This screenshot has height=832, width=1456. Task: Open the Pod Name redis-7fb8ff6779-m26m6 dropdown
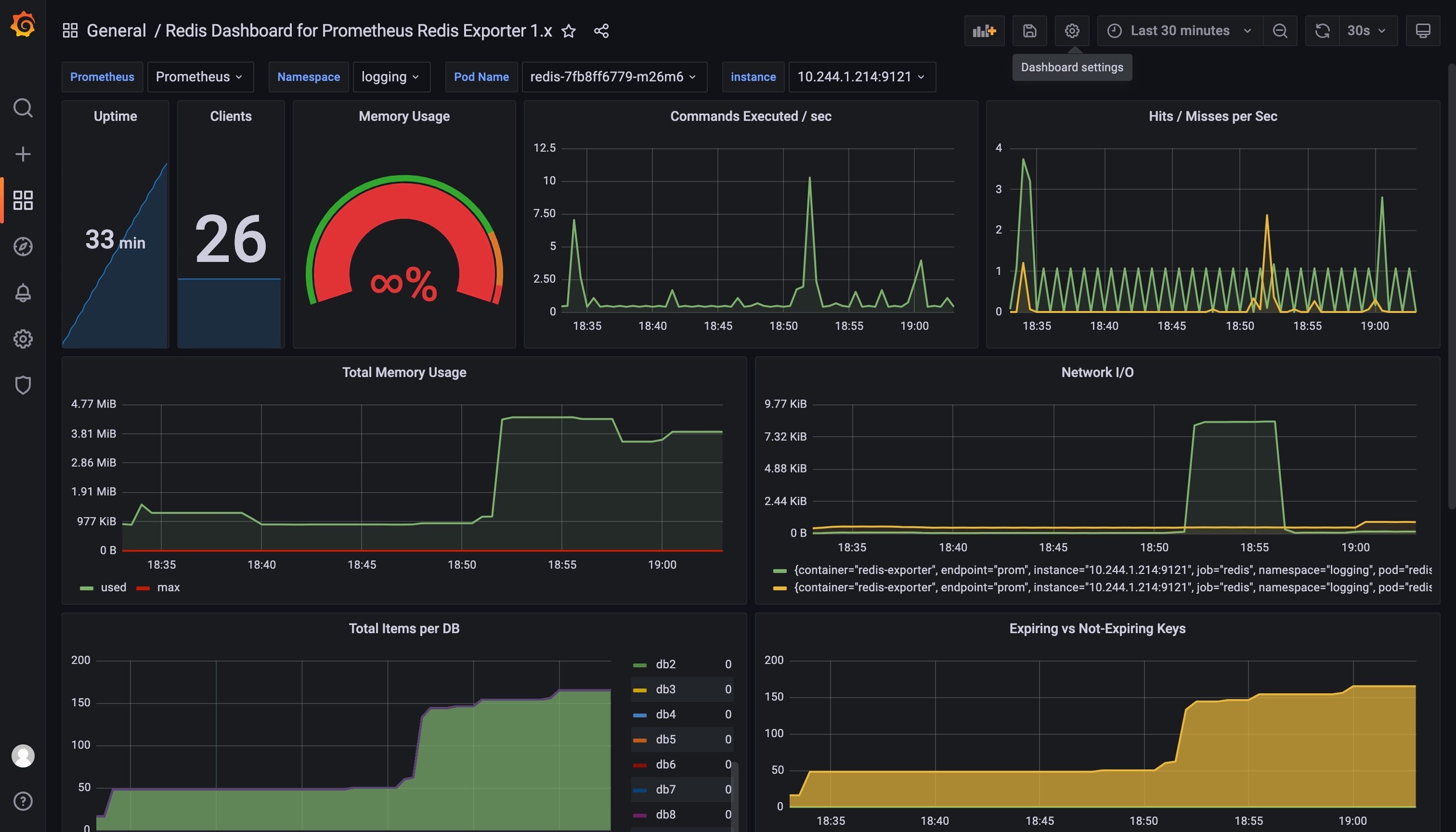614,77
